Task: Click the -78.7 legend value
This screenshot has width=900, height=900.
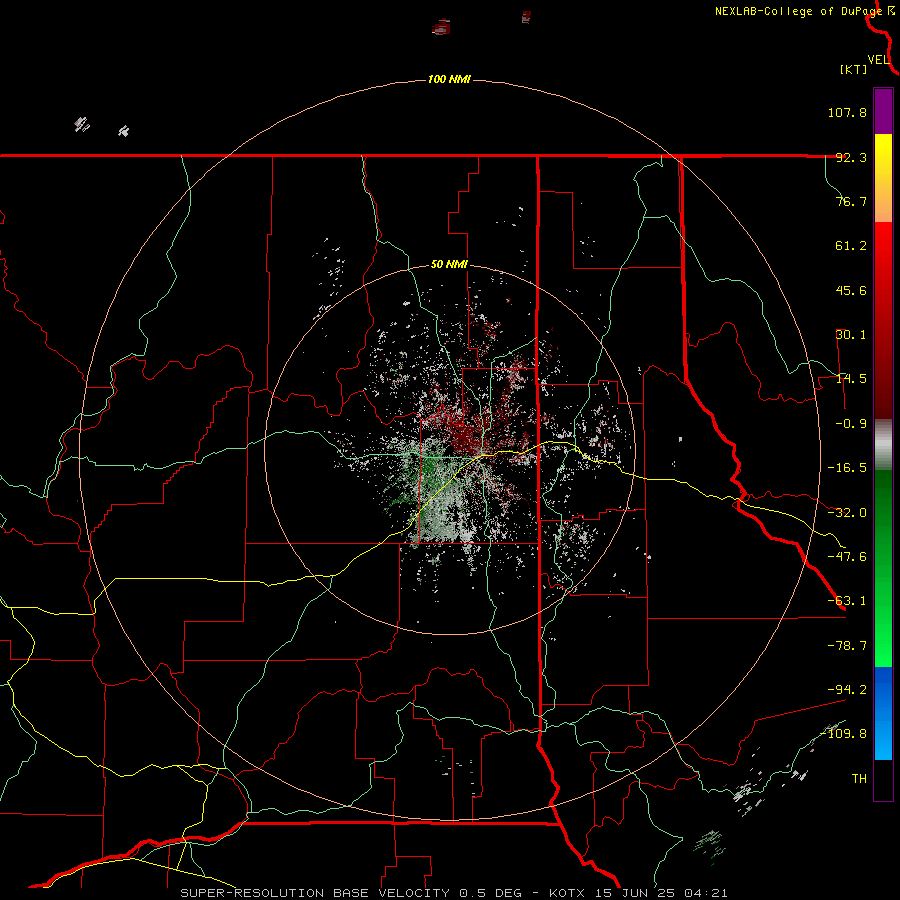Action: [x=847, y=646]
